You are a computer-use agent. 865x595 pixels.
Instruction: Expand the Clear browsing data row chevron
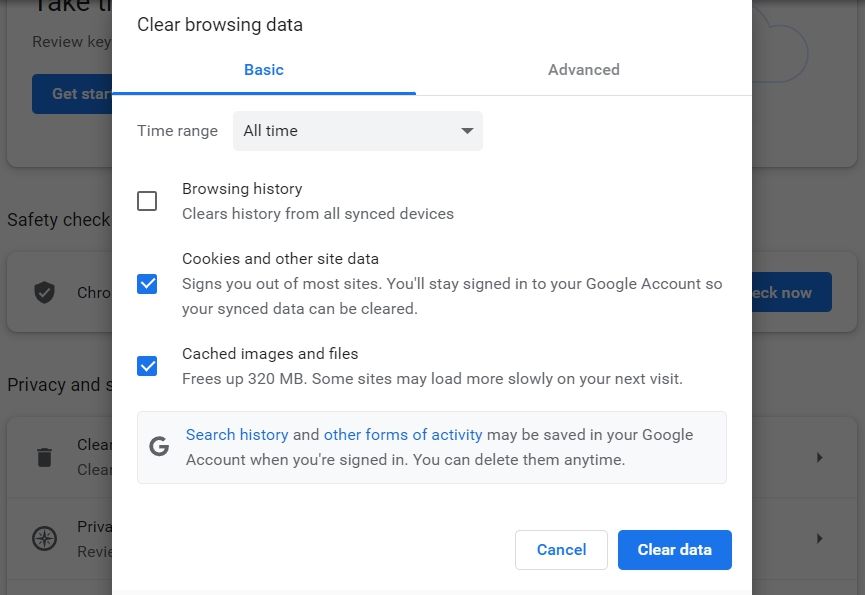pyautogui.click(x=819, y=457)
